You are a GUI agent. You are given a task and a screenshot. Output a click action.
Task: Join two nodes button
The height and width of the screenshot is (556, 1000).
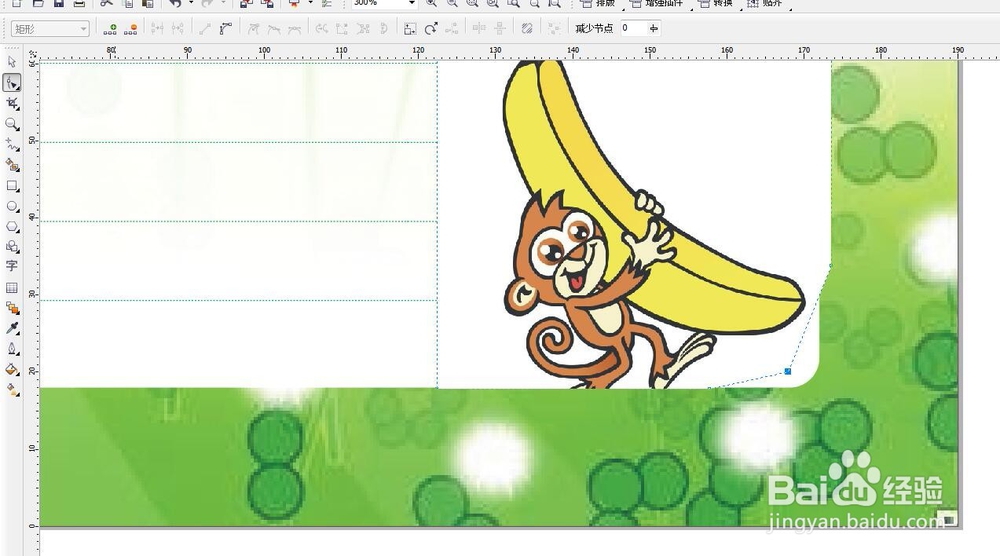[158, 29]
